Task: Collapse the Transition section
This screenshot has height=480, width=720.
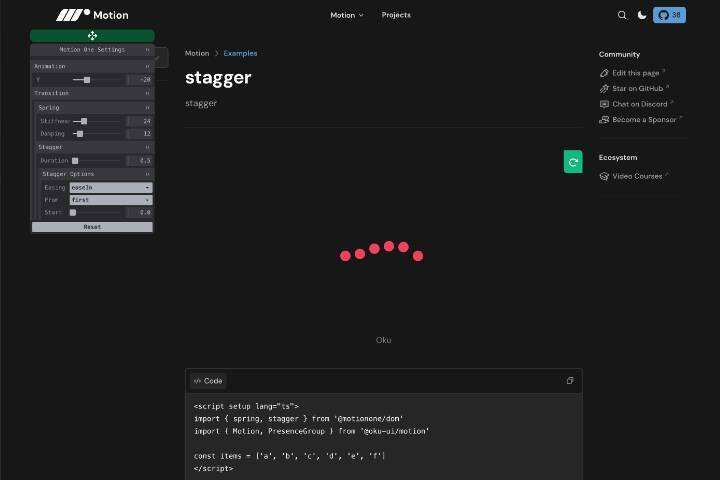Action: [92, 93]
